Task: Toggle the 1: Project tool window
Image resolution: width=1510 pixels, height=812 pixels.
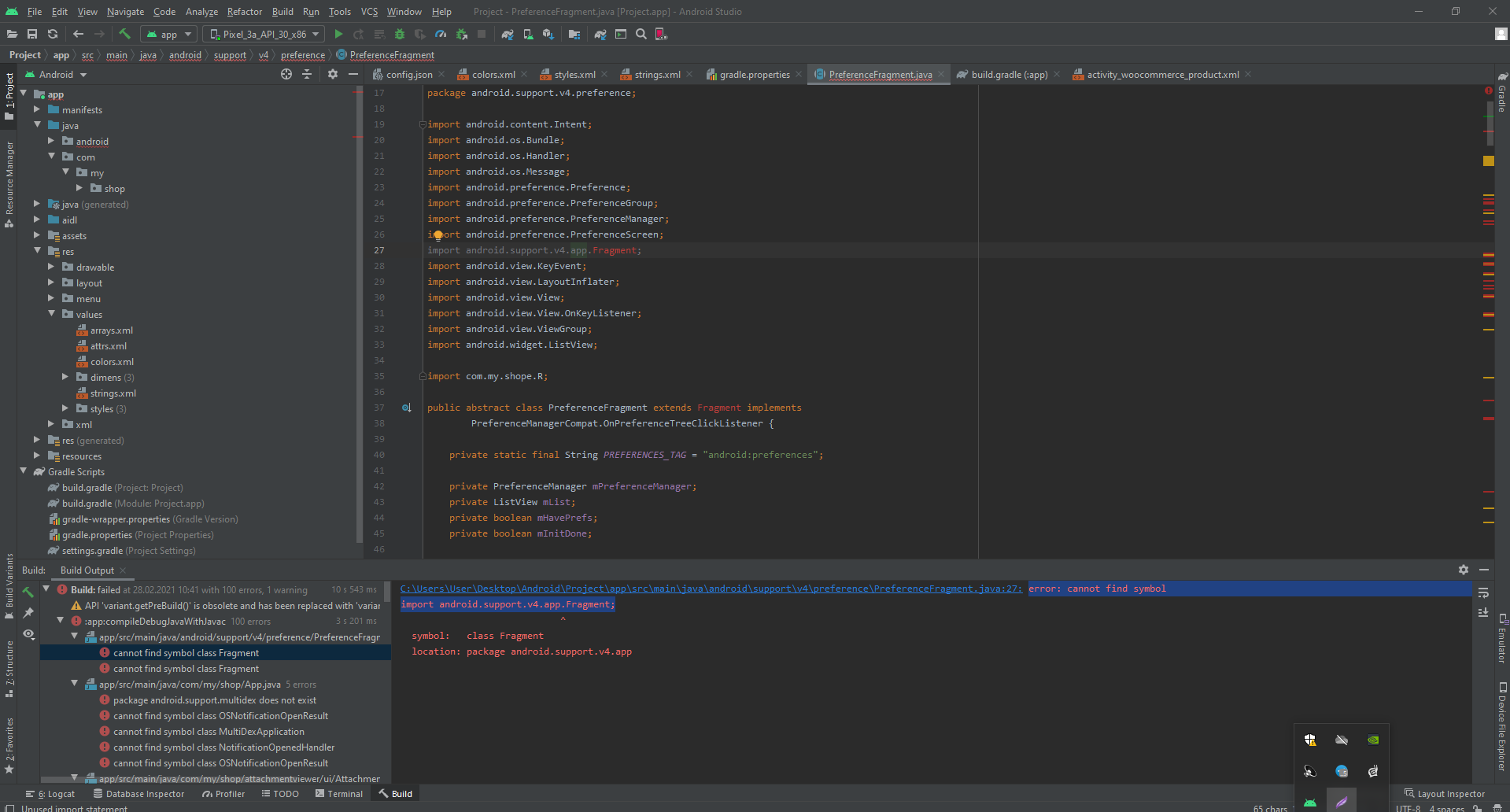Action: click(x=9, y=96)
